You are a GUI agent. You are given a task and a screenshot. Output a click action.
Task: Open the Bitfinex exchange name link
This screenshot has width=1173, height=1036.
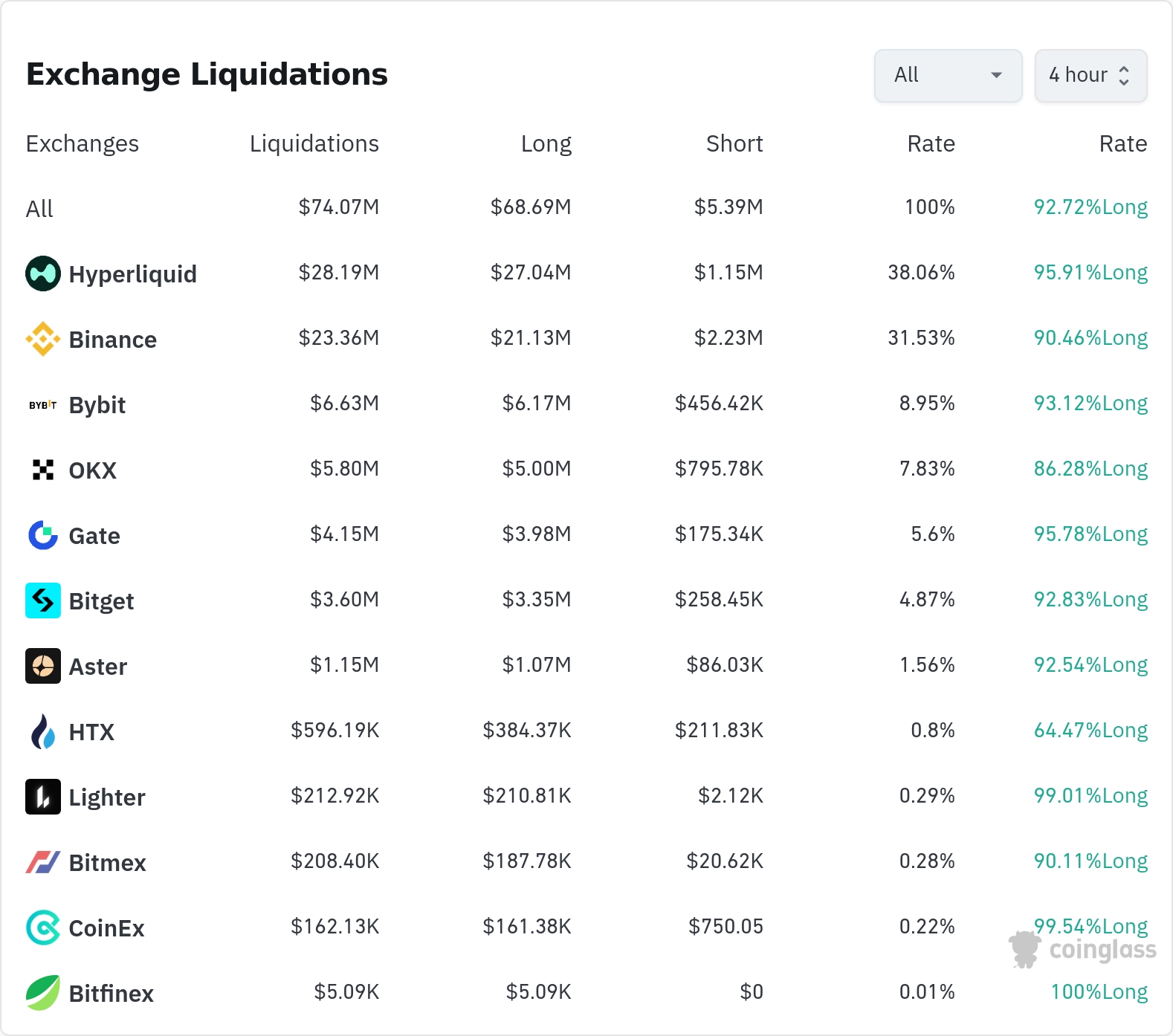112,994
